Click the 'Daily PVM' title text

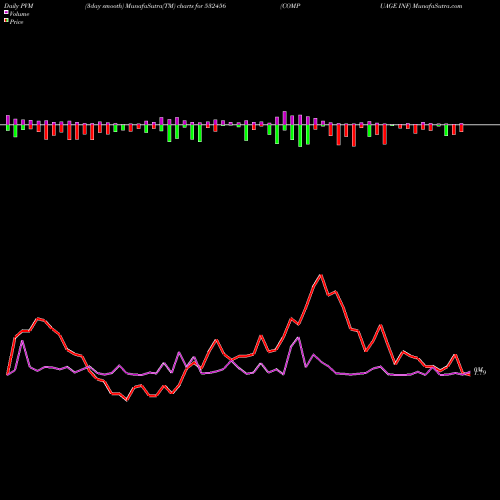point(19,6)
